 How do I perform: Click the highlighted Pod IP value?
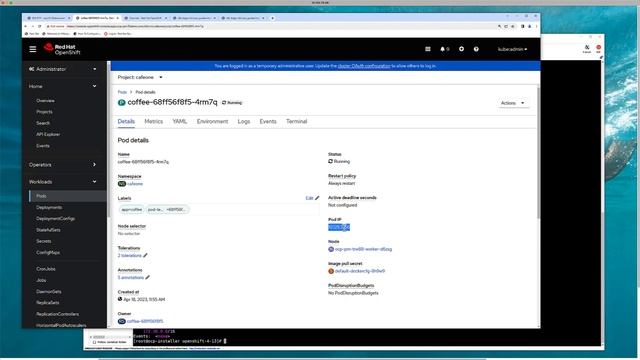339,227
